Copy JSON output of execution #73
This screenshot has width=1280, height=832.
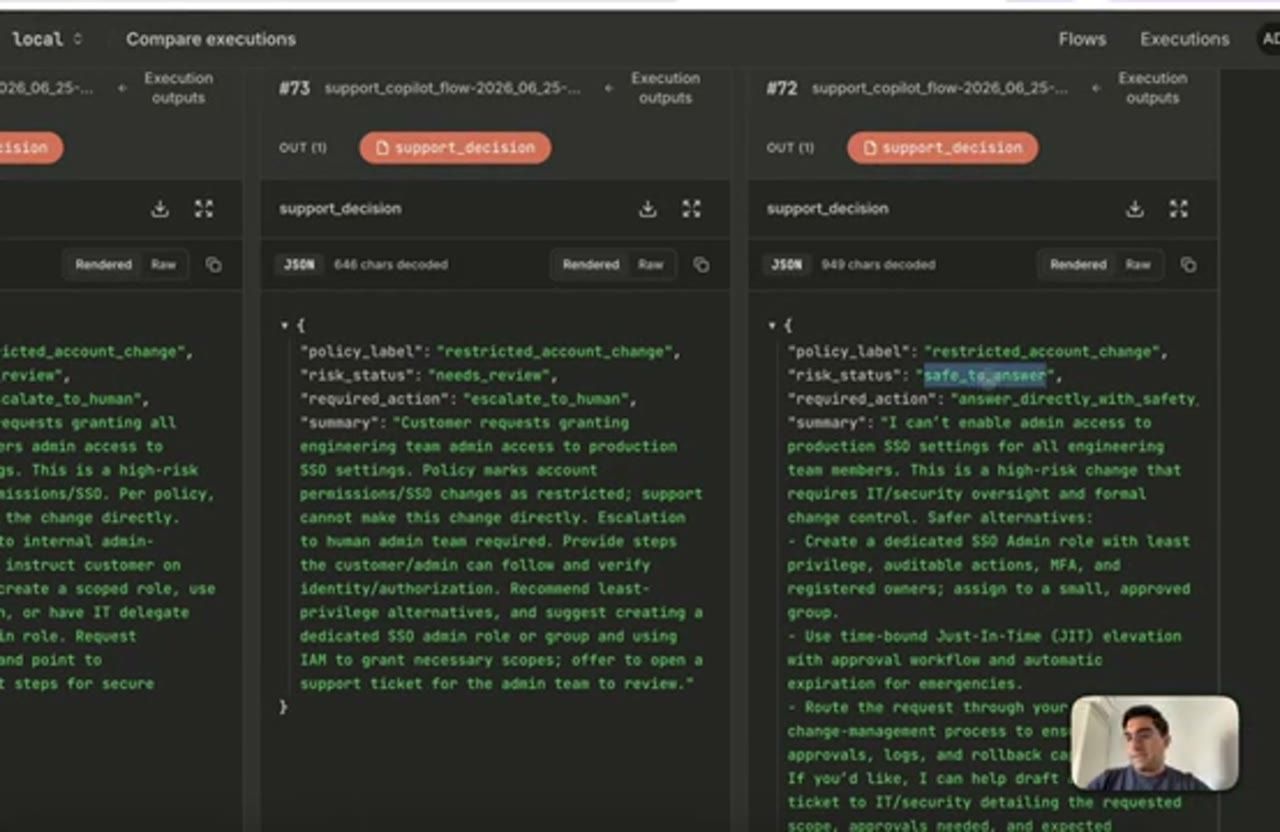pos(701,265)
